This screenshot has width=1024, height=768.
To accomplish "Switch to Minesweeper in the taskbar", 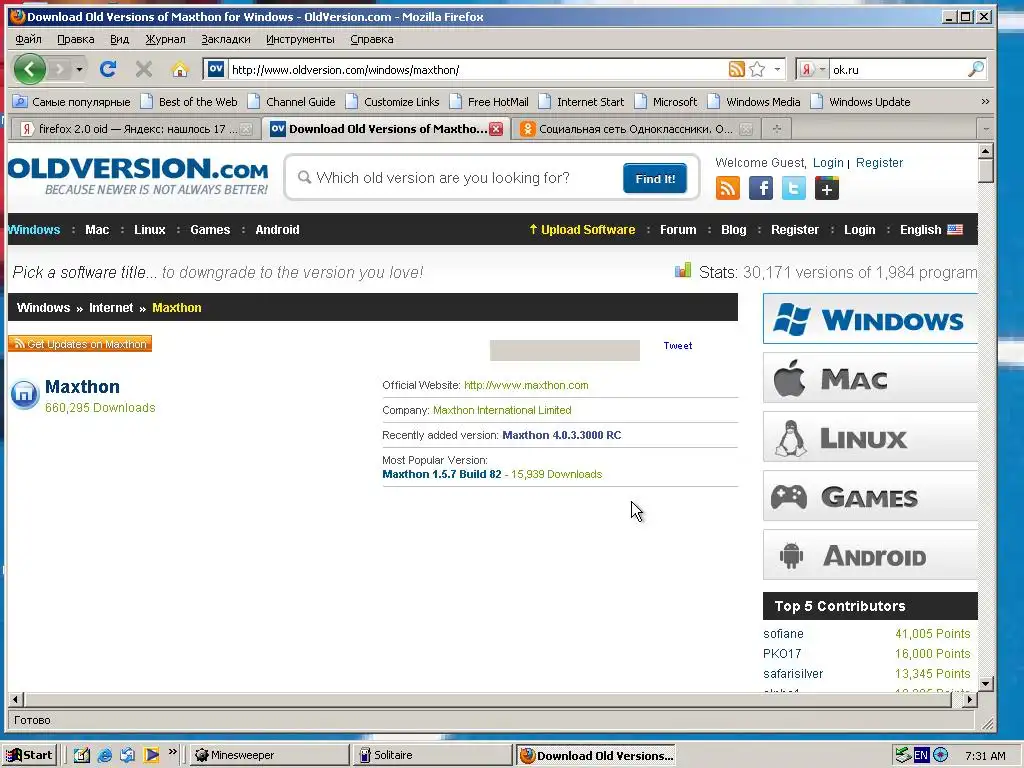I will [x=269, y=755].
